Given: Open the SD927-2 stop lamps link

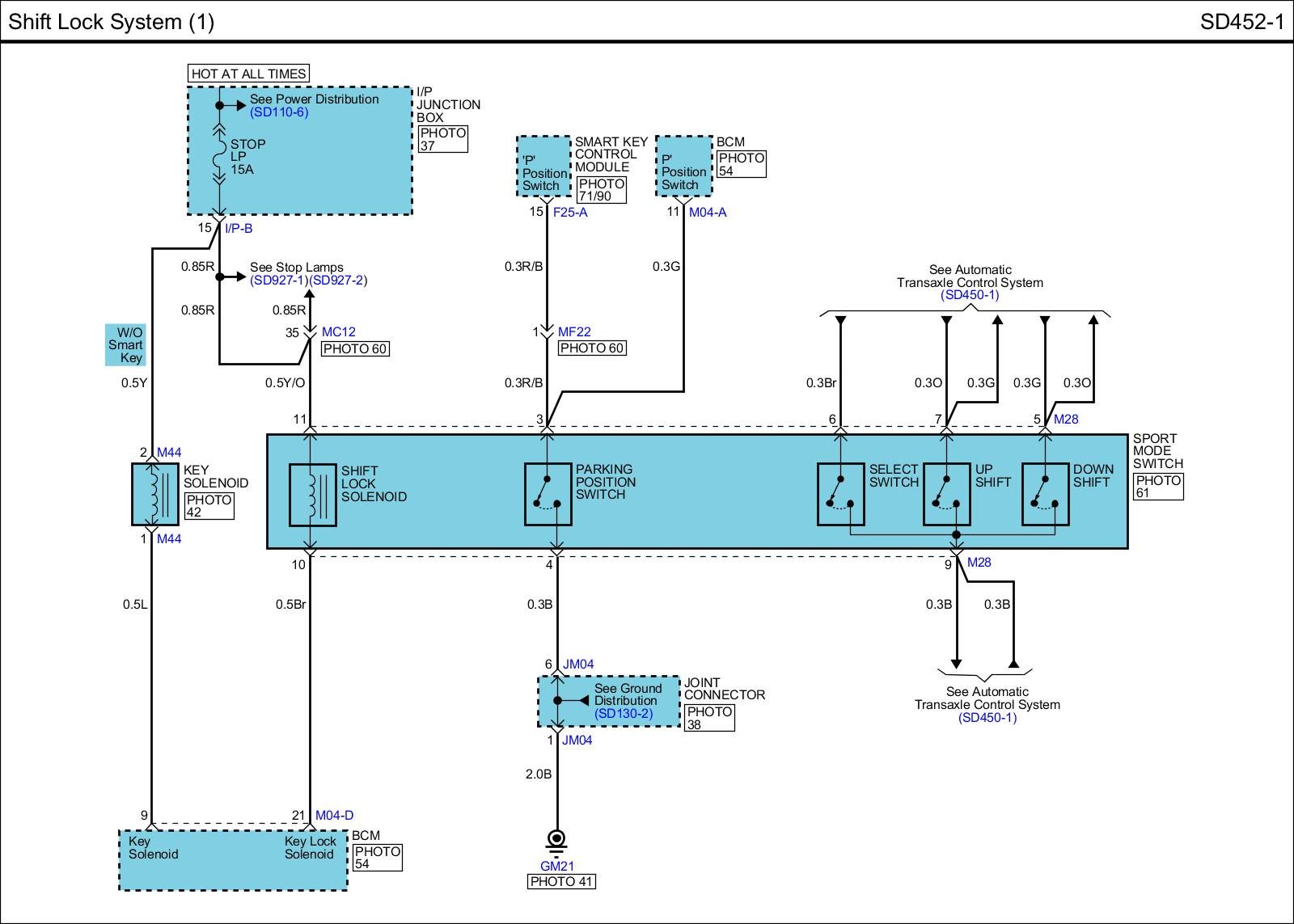Looking at the screenshot, I should [x=338, y=281].
